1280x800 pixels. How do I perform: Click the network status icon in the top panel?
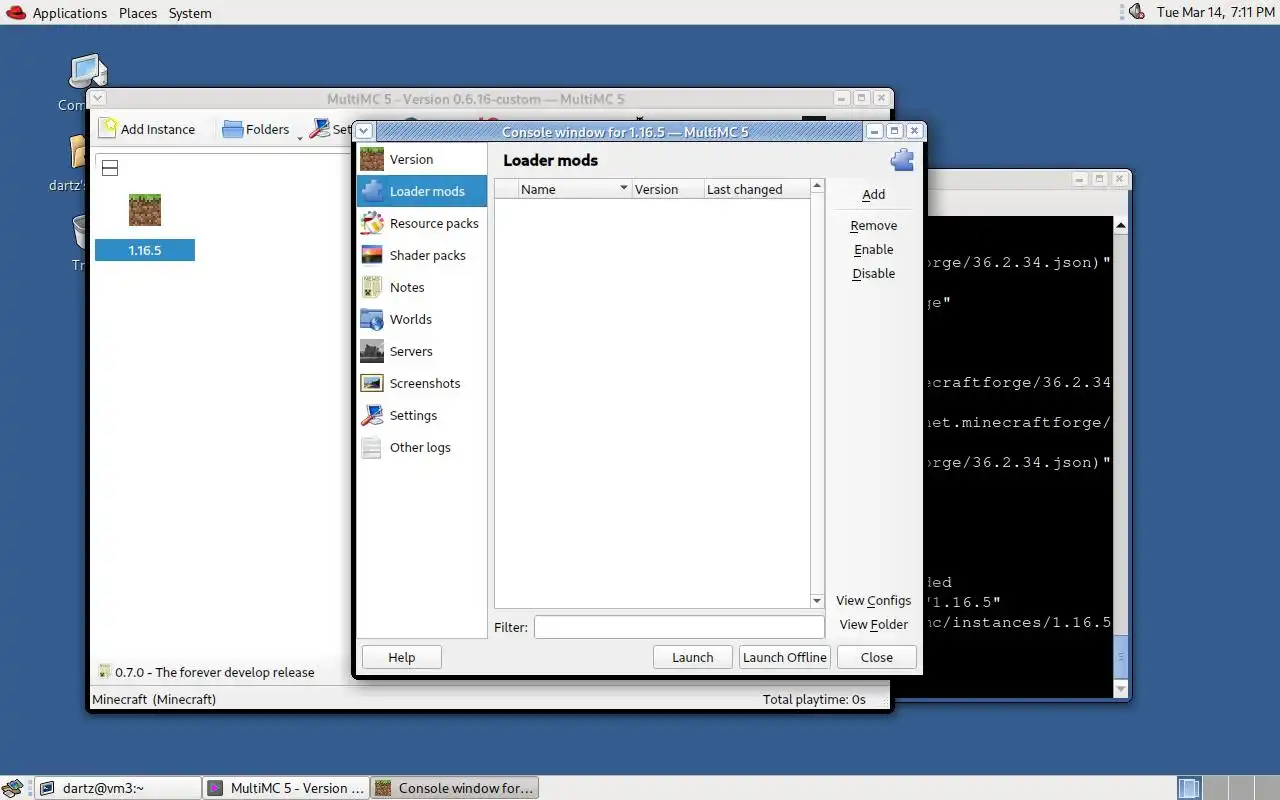tap(1135, 12)
